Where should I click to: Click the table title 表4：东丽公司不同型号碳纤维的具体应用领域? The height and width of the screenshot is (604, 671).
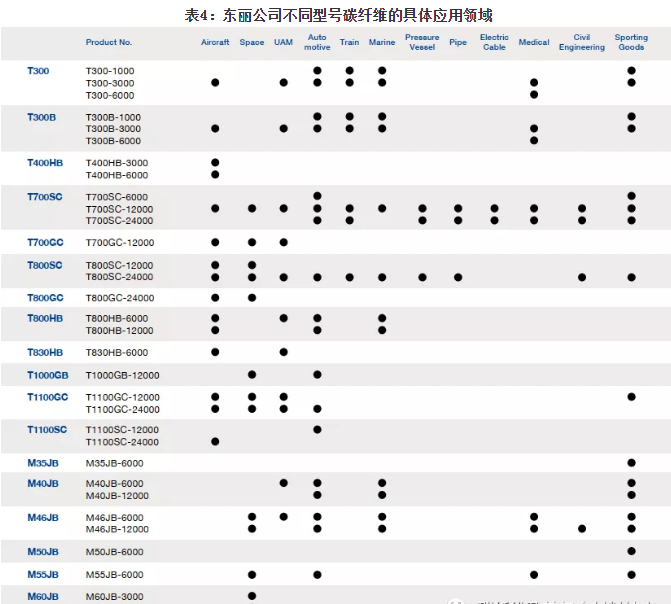pyautogui.click(x=338, y=15)
